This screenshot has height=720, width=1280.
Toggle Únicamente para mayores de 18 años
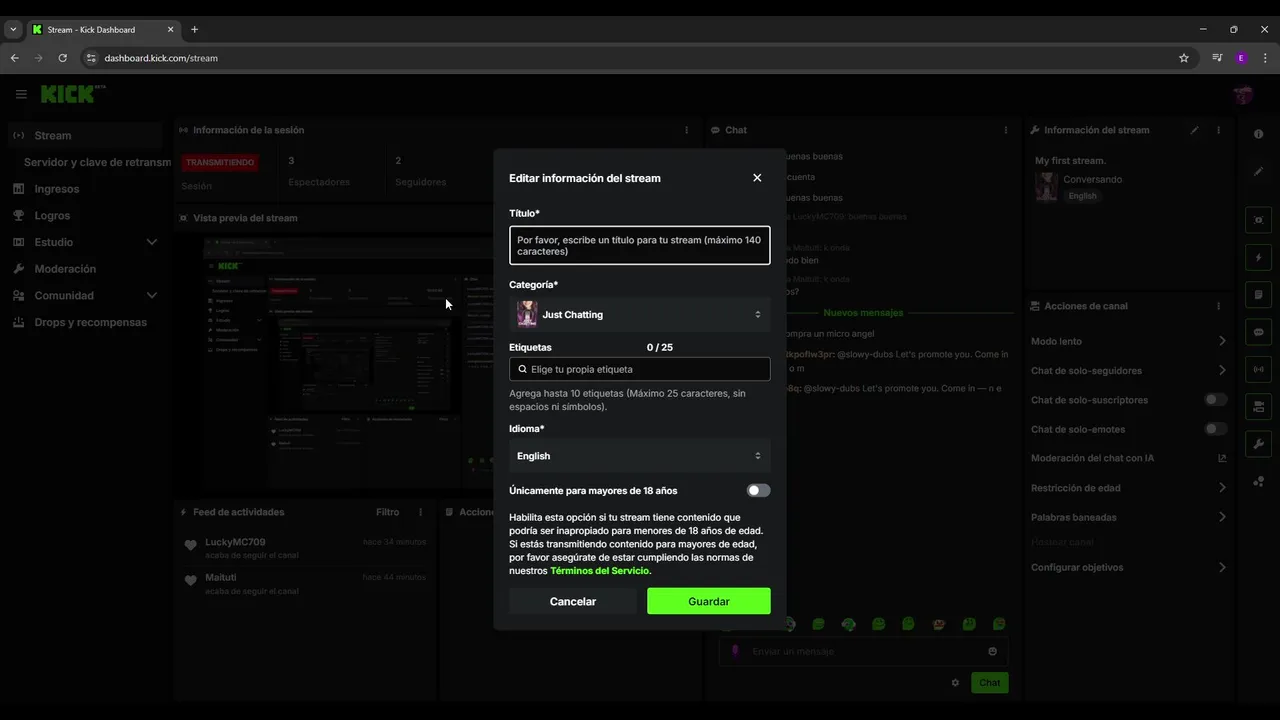click(758, 491)
